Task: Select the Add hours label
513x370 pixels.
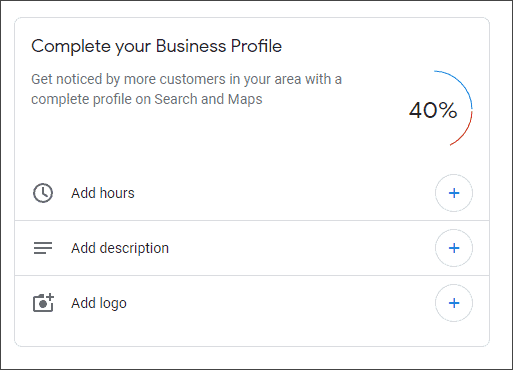Action: point(103,193)
